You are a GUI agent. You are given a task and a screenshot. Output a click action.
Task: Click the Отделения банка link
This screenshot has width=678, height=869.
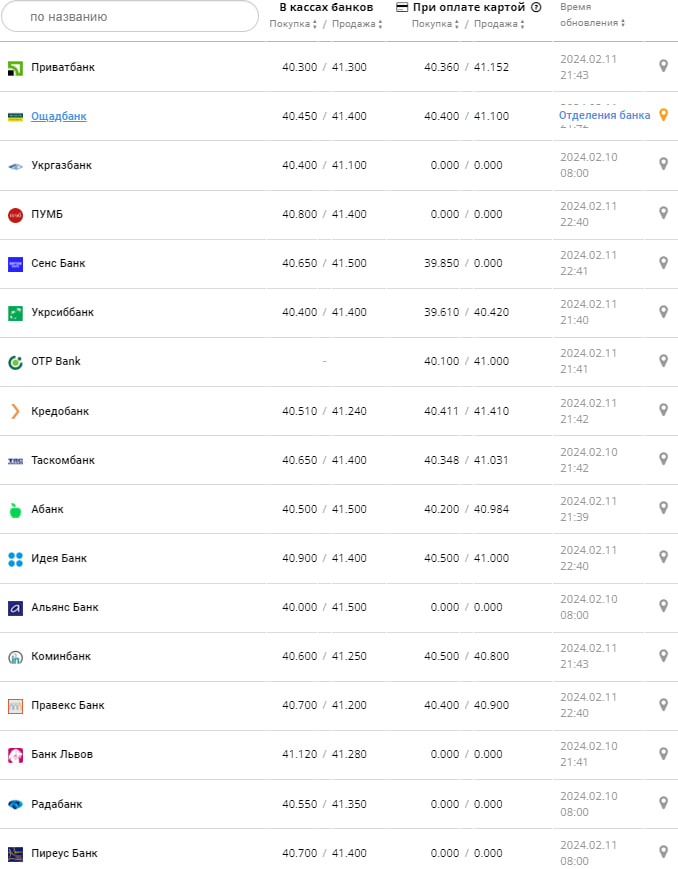(x=604, y=115)
